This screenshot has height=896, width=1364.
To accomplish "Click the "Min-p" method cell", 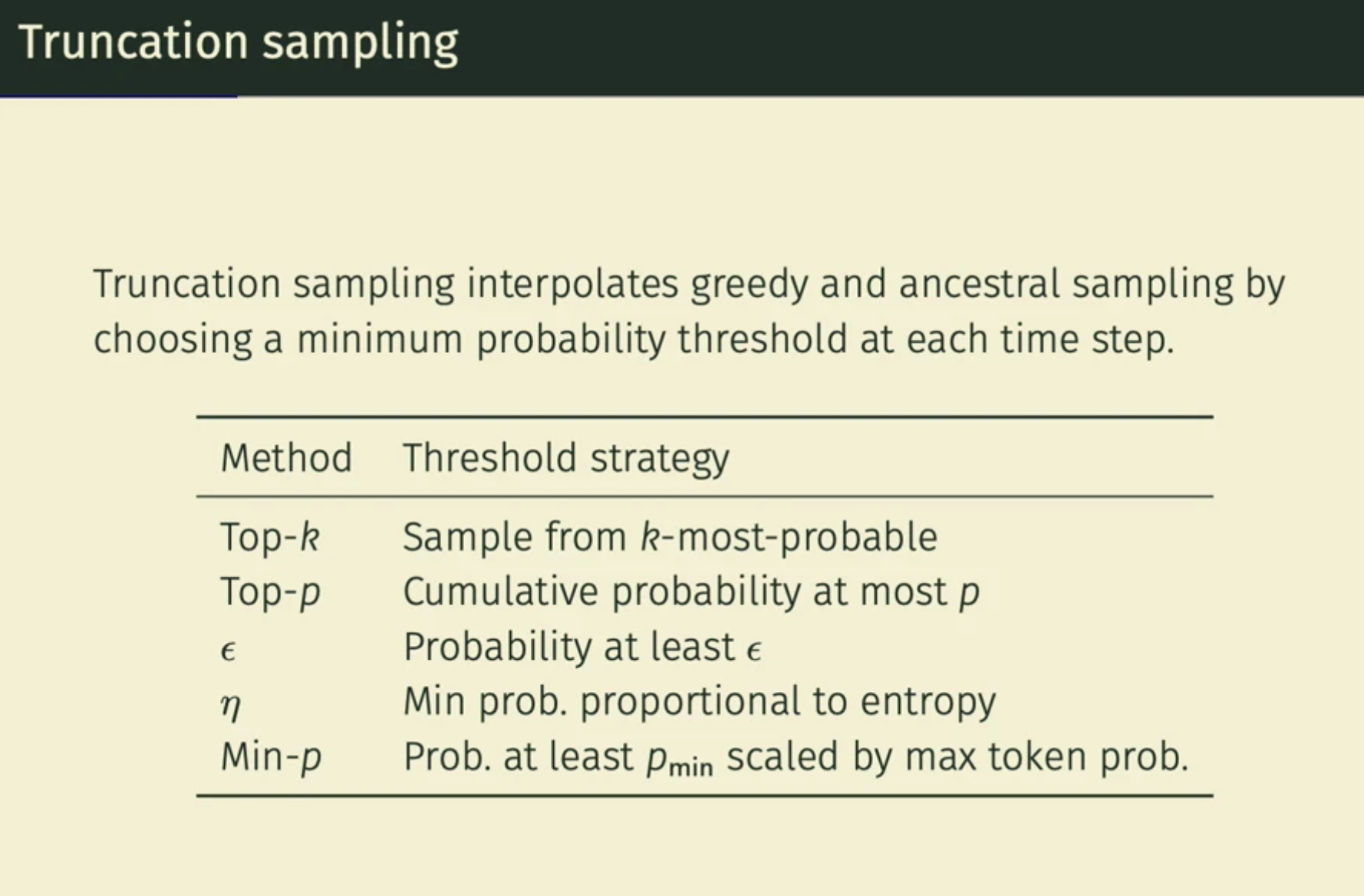I will pyautogui.click(x=271, y=756).
